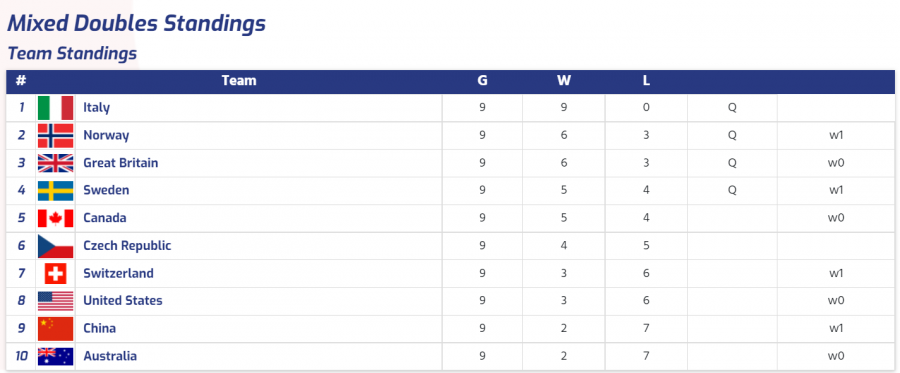Click the Team column header
The height and width of the screenshot is (373, 900).
click(x=239, y=81)
